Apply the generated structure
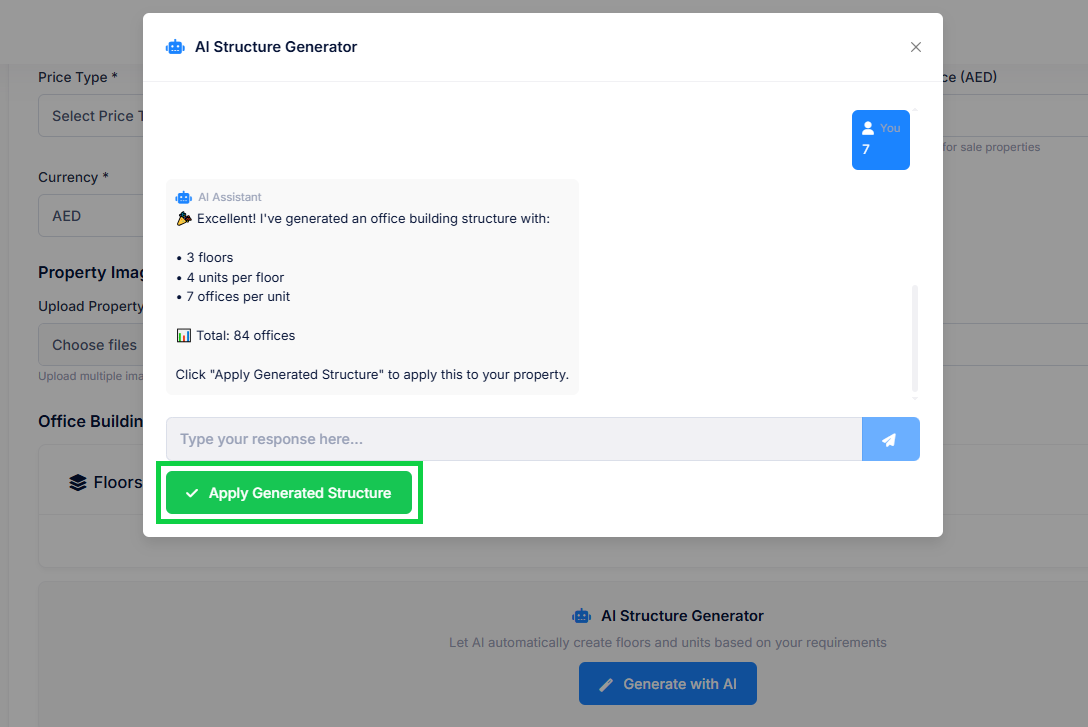Image resolution: width=1088 pixels, height=727 pixels. click(289, 493)
